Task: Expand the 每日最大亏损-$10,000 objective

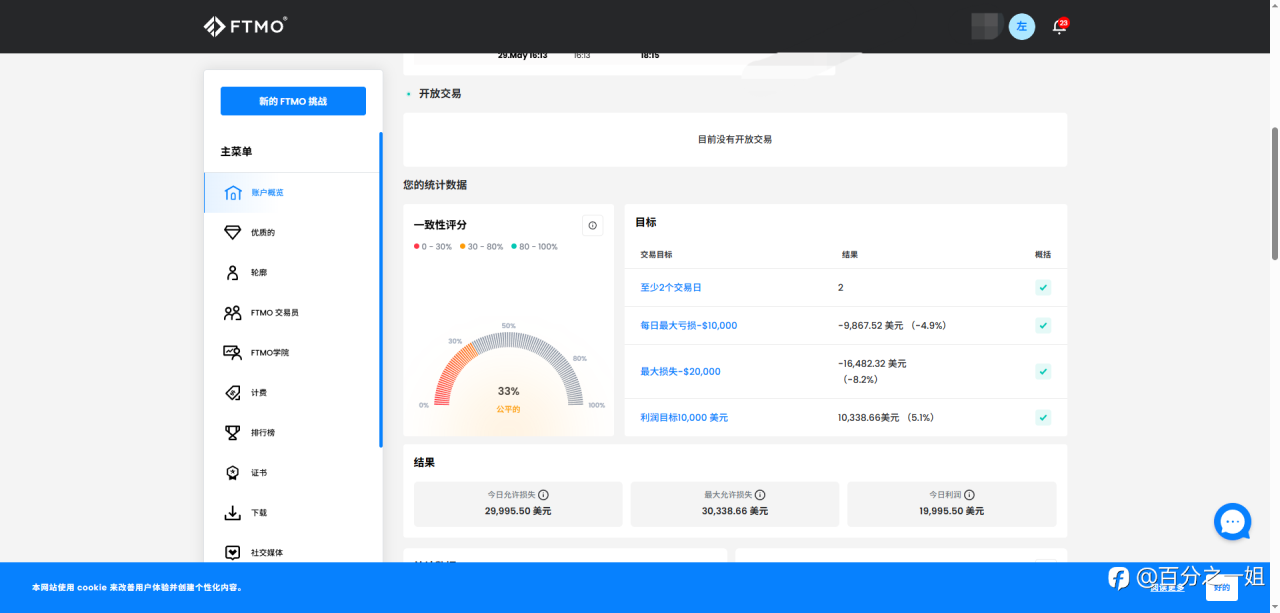Action: [688, 326]
